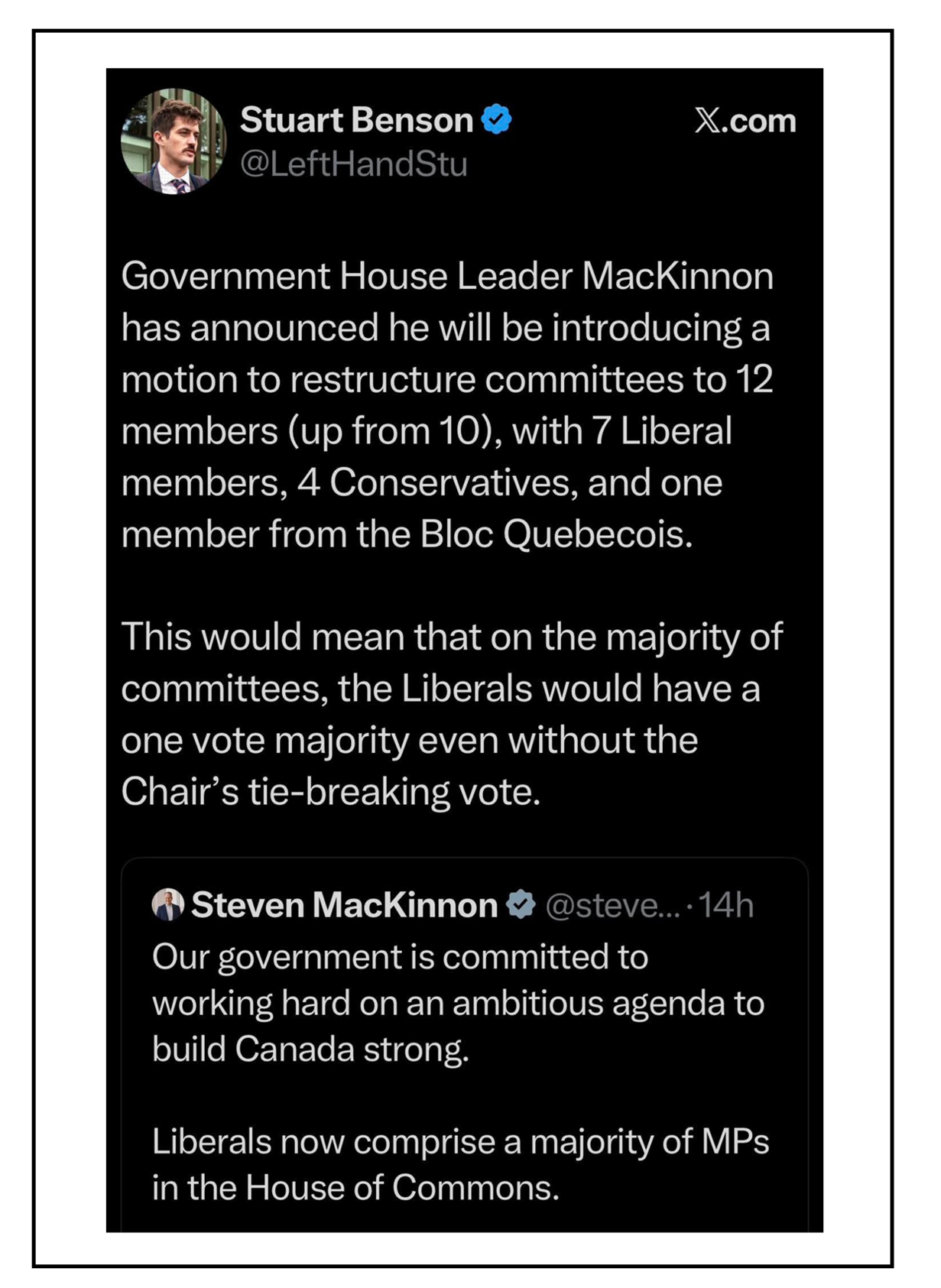Open quoted post at "Our government is committed"
941x1288 pixels.
coord(400,957)
